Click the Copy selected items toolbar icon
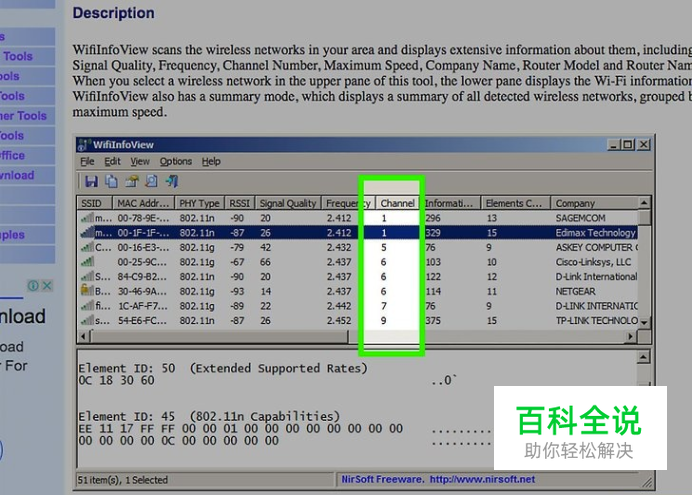The height and width of the screenshot is (495, 692). click(112, 181)
